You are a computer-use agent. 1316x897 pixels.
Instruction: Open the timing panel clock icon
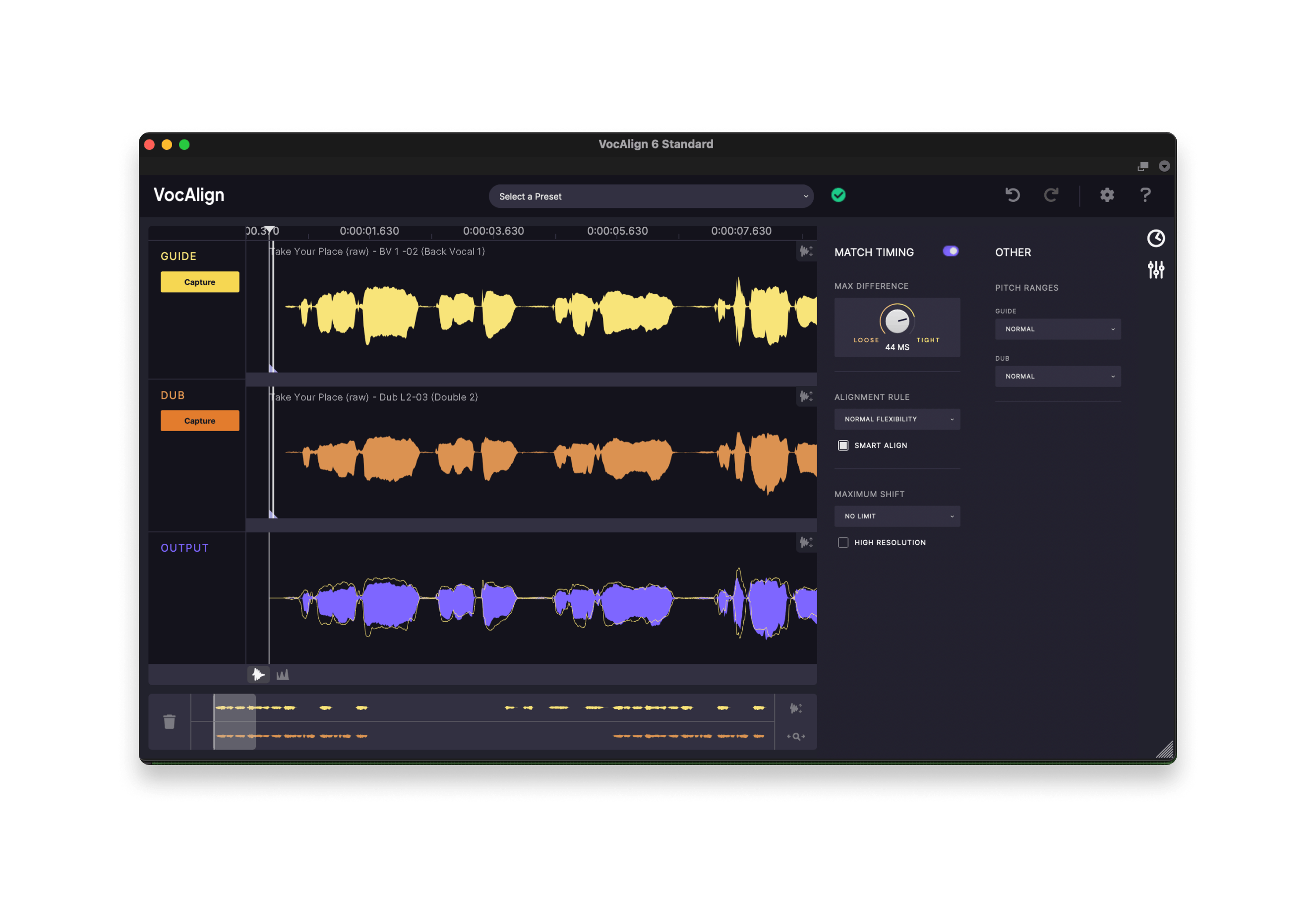coord(1156,239)
